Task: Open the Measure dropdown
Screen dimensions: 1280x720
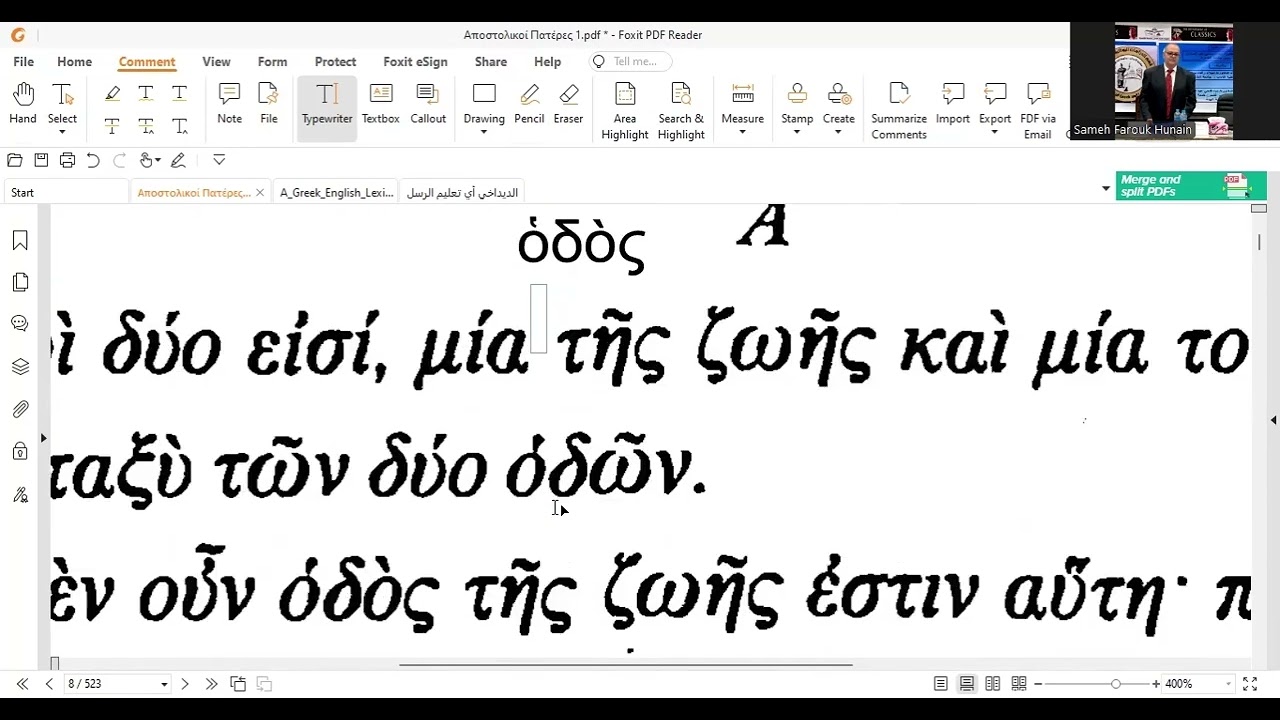Action: coord(742,132)
